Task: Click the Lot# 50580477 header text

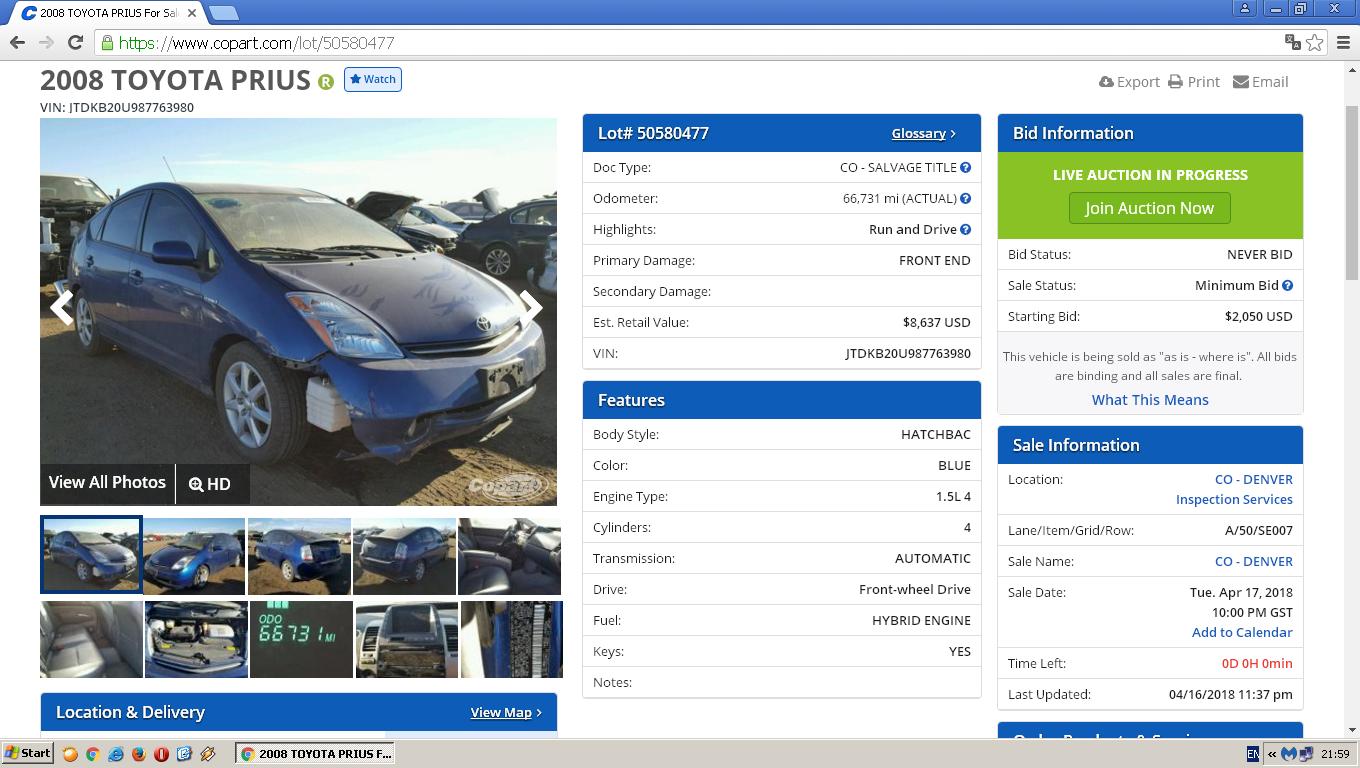Action: 653,134
